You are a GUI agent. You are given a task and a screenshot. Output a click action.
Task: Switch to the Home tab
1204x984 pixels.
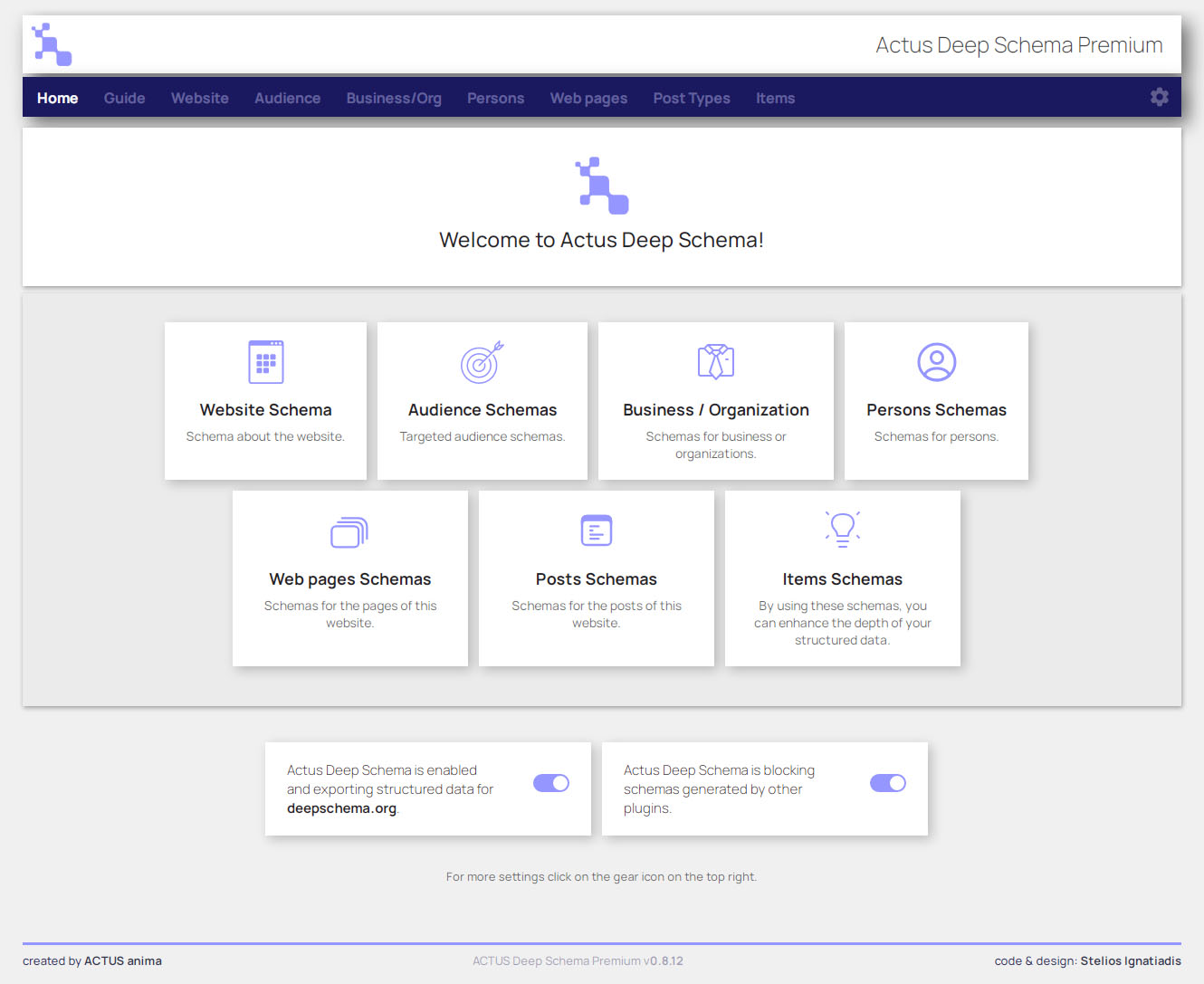pyautogui.click(x=57, y=98)
